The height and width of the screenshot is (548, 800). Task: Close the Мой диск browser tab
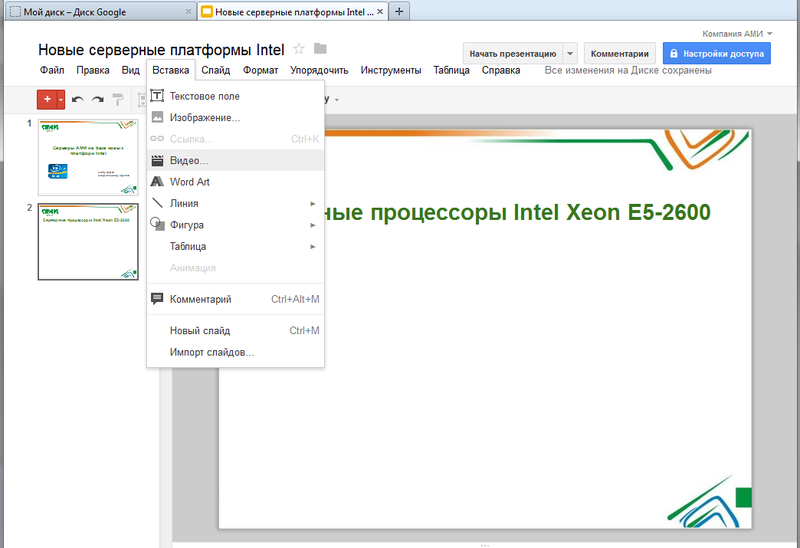188,11
